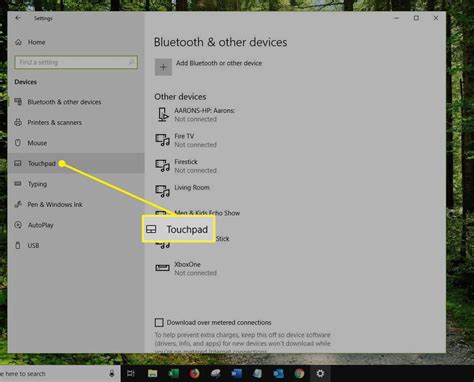Click the pen icon beside Pen & Windows Ink

click(x=18, y=204)
